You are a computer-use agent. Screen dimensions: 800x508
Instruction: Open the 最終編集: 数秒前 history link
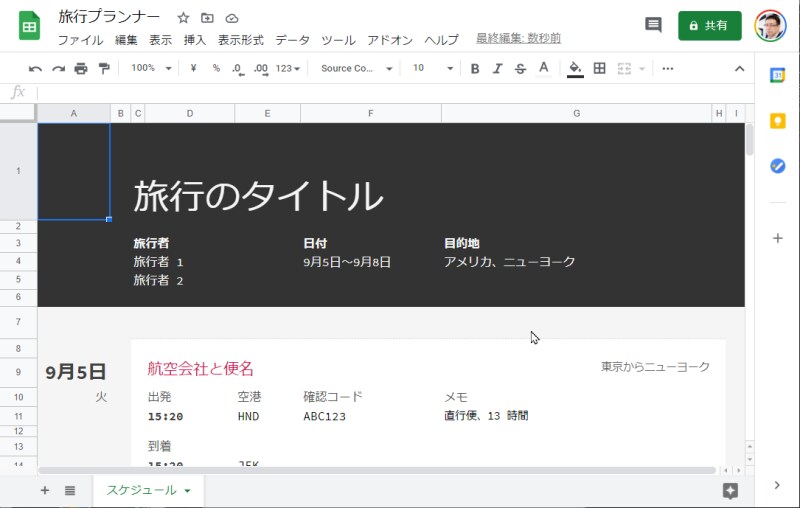coord(518,38)
